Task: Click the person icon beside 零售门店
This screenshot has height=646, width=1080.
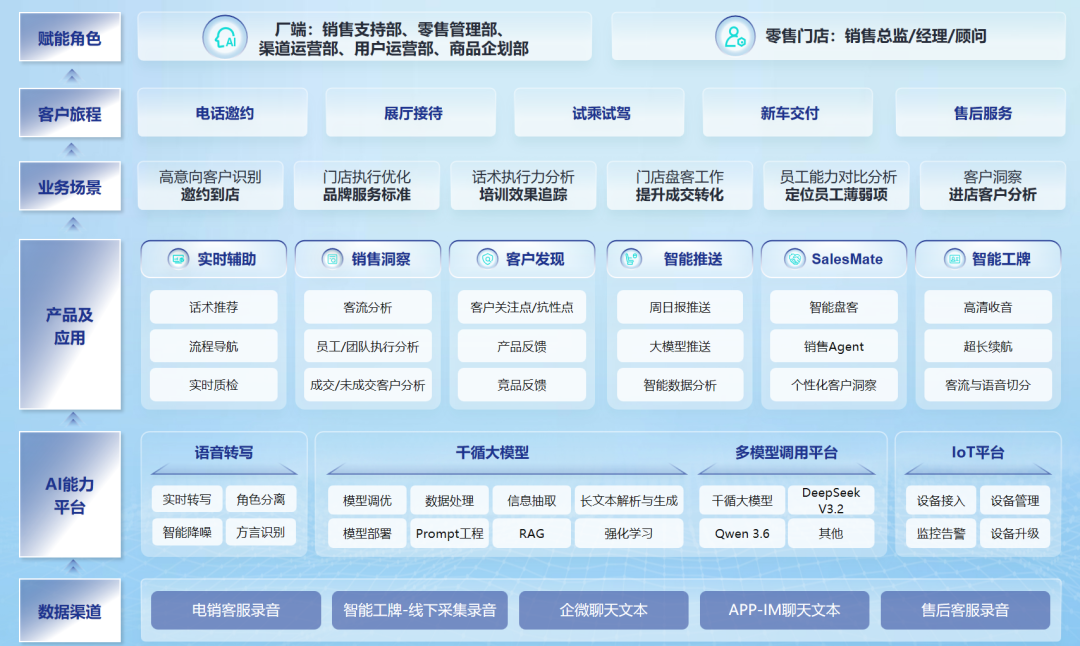Action: point(734,36)
